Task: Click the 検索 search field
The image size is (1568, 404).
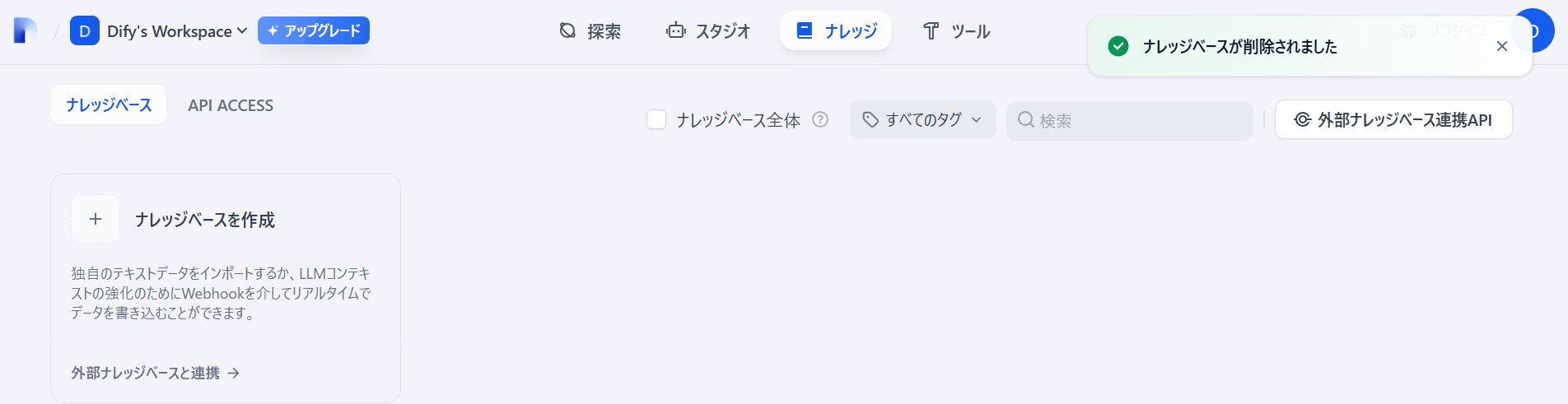Action: pos(1129,120)
